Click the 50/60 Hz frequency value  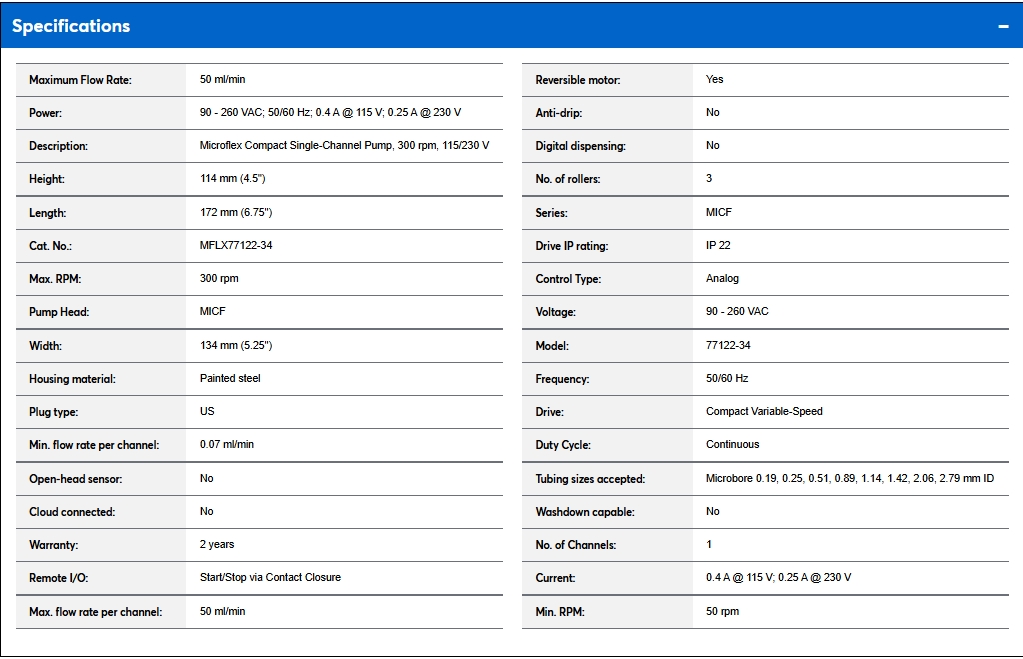(x=727, y=379)
